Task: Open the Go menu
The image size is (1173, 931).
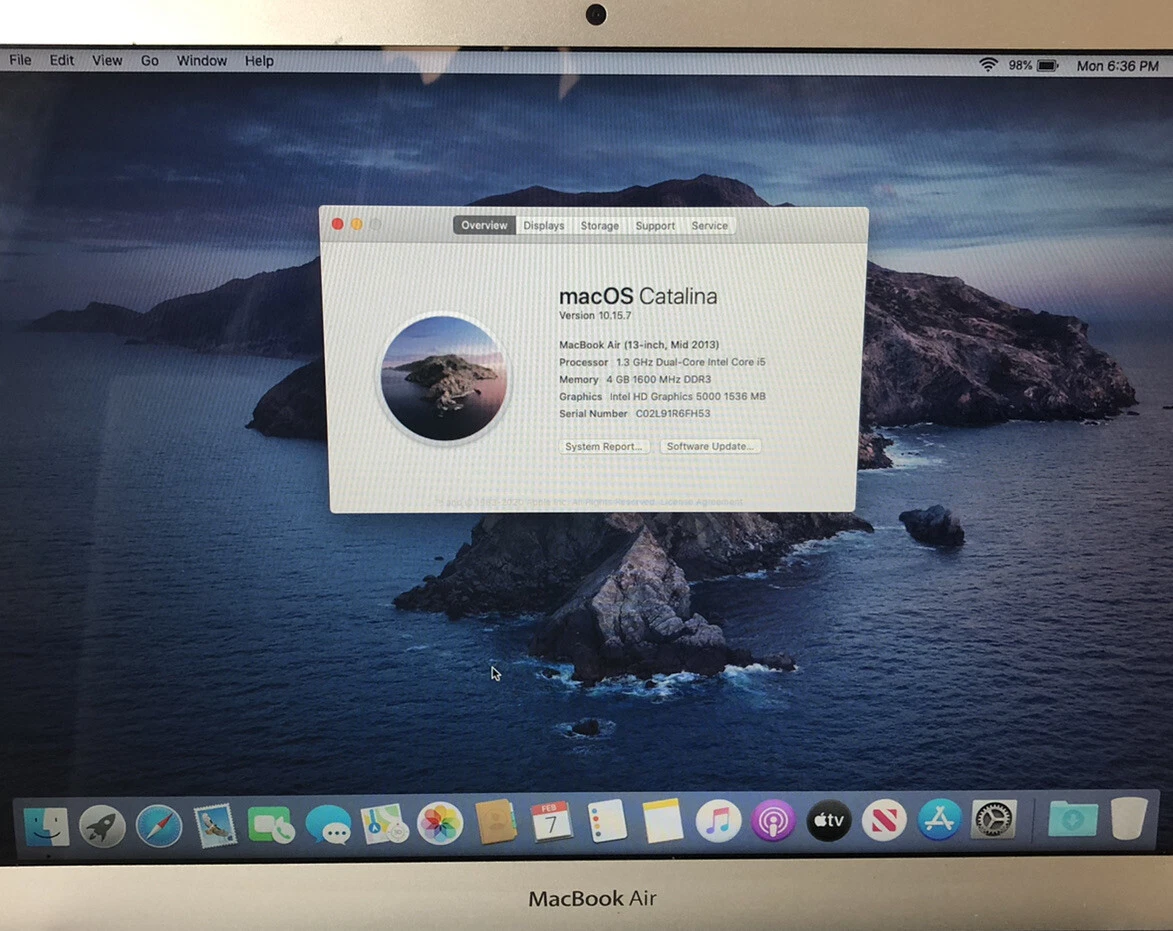Action: pos(150,61)
